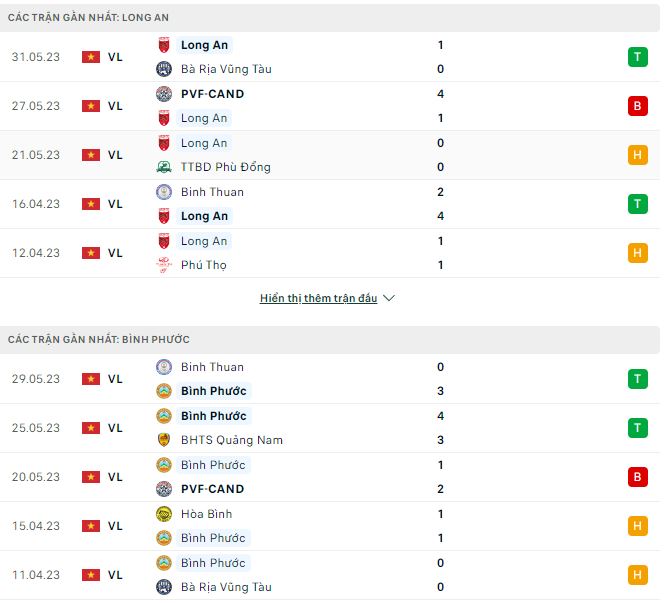This screenshot has height=603, width=667.
Task: Open the 'Hiển thị thêm trận đấu' link
Action: (x=318, y=298)
